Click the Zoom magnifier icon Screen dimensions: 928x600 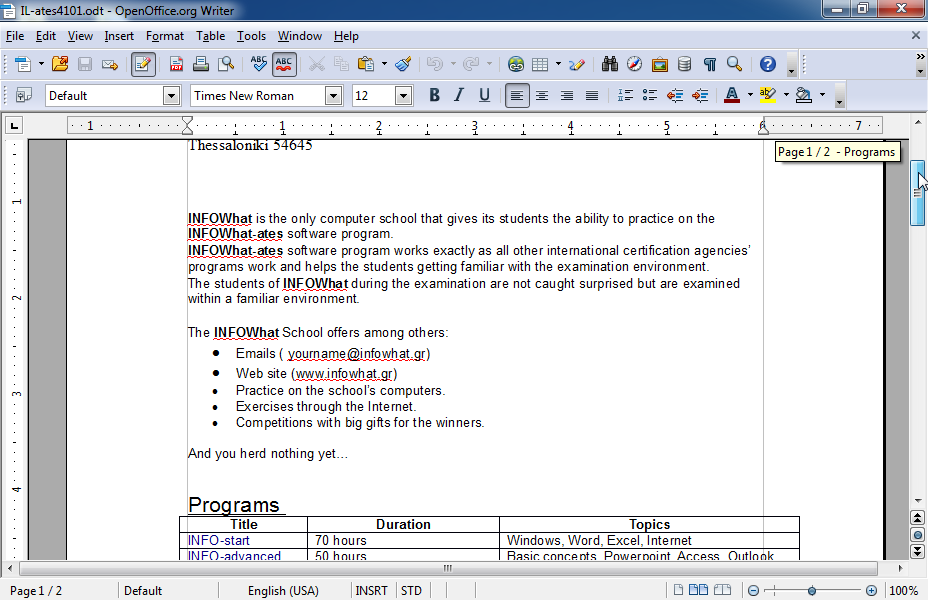[734, 64]
